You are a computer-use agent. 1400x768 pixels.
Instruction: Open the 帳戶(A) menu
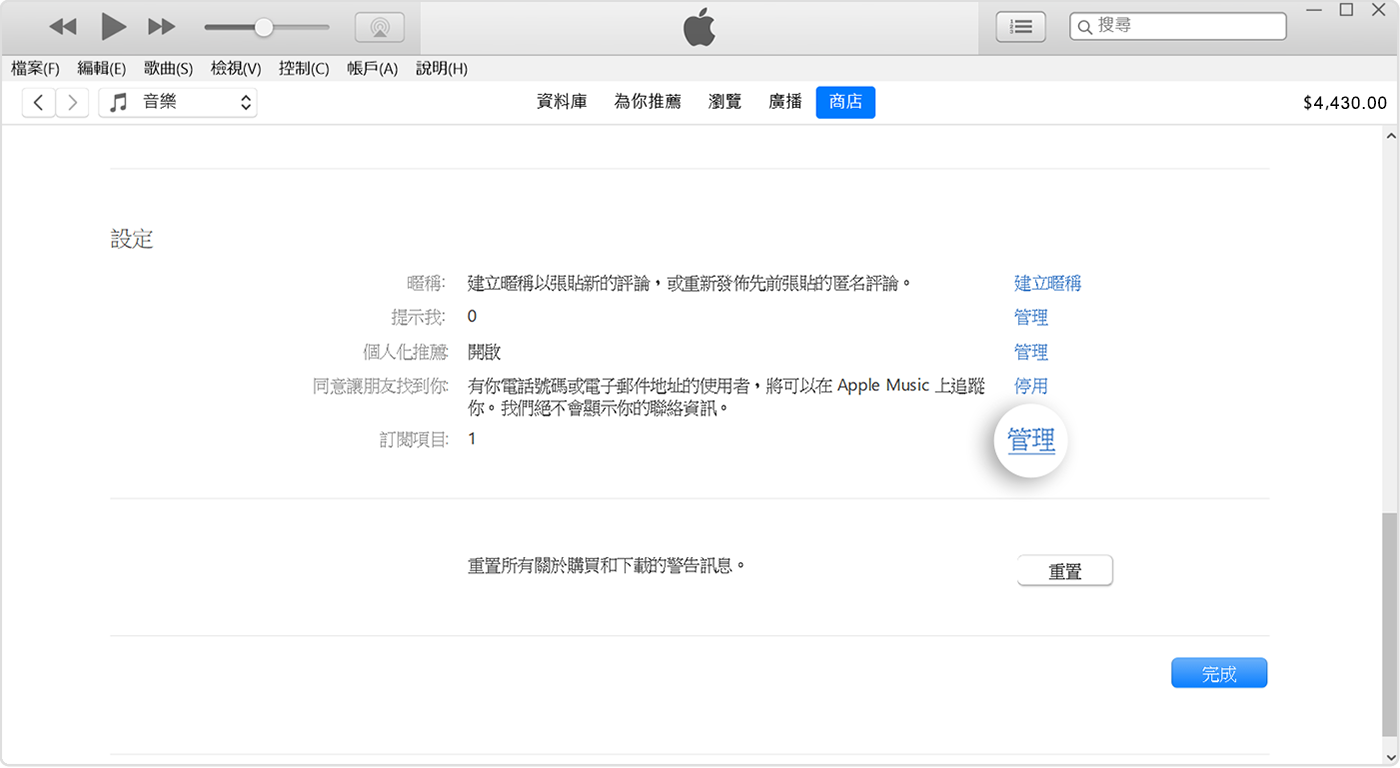[x=372, y=68]
